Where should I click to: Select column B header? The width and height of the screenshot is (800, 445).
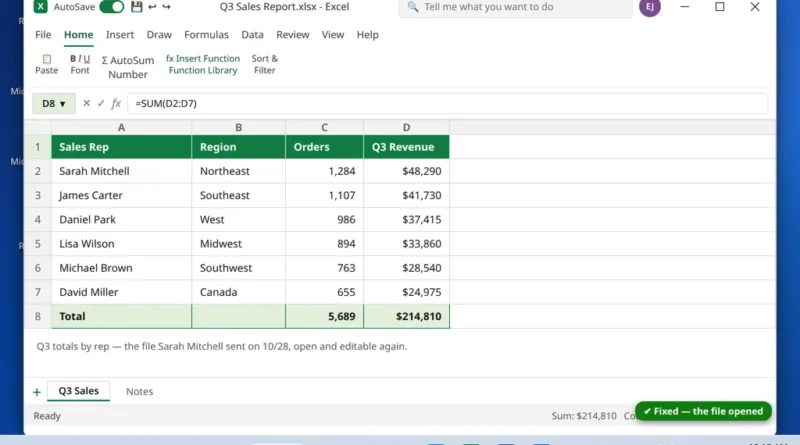pyautogui.click(x=238, y=128)
